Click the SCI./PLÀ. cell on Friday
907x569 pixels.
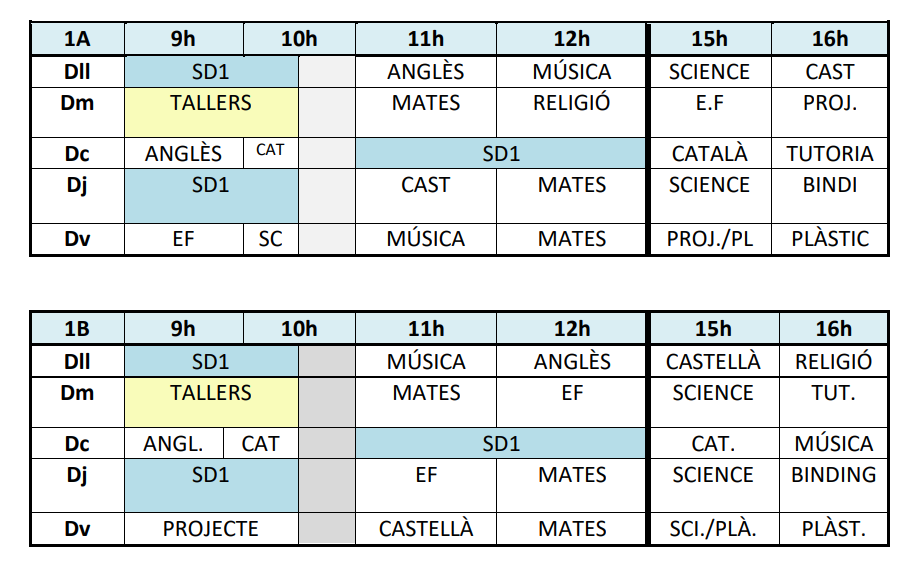713,529
